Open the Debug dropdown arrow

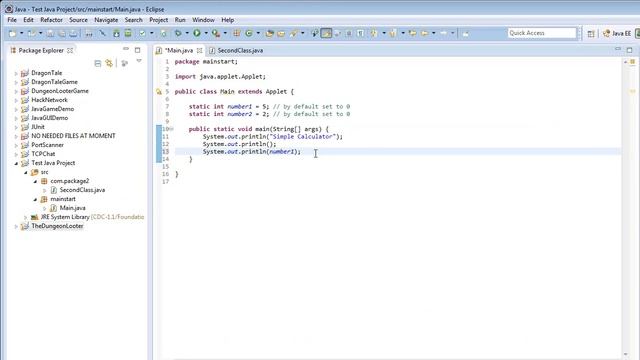[187, 33]
